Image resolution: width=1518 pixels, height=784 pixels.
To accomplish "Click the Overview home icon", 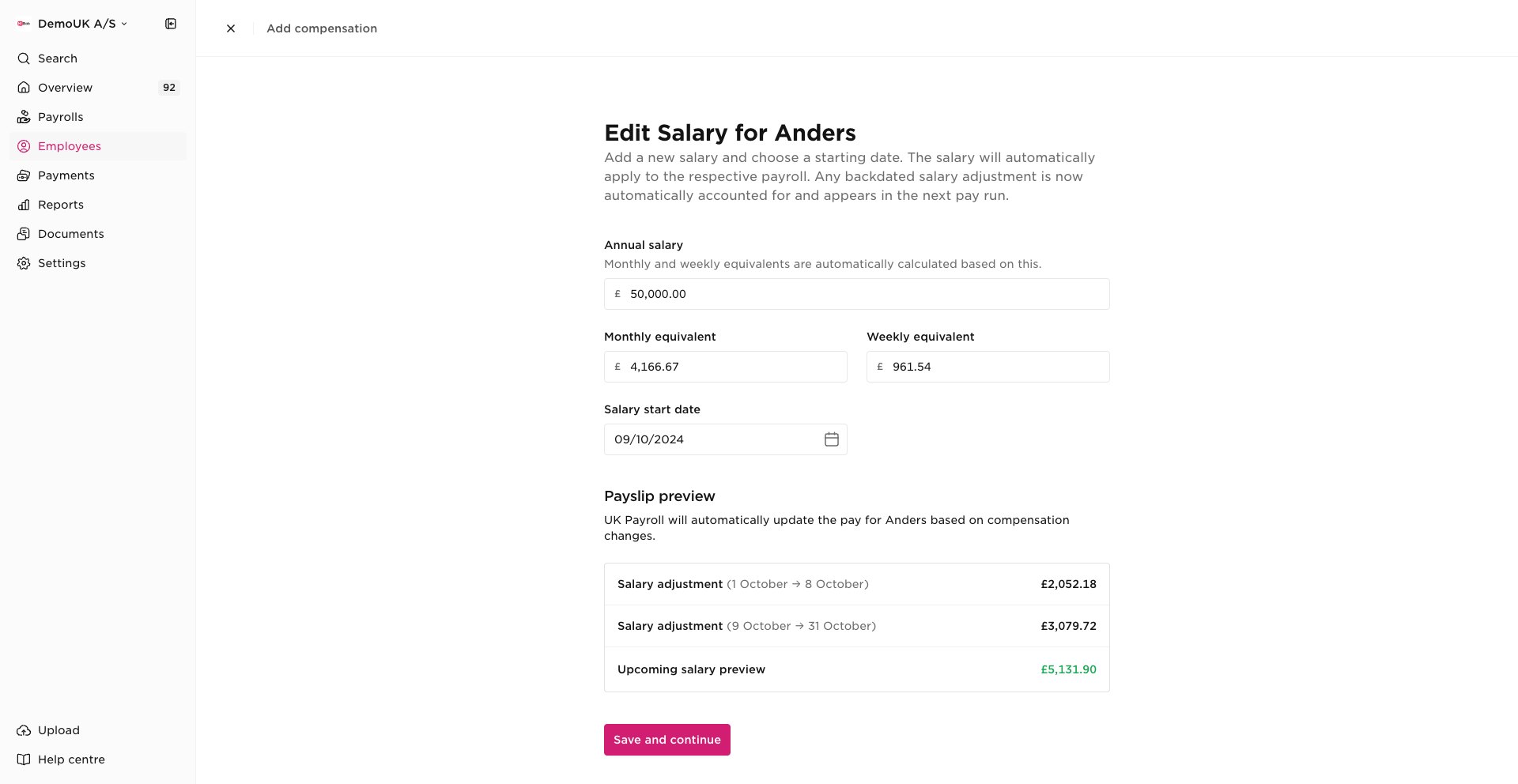I will tap(24, 88).
